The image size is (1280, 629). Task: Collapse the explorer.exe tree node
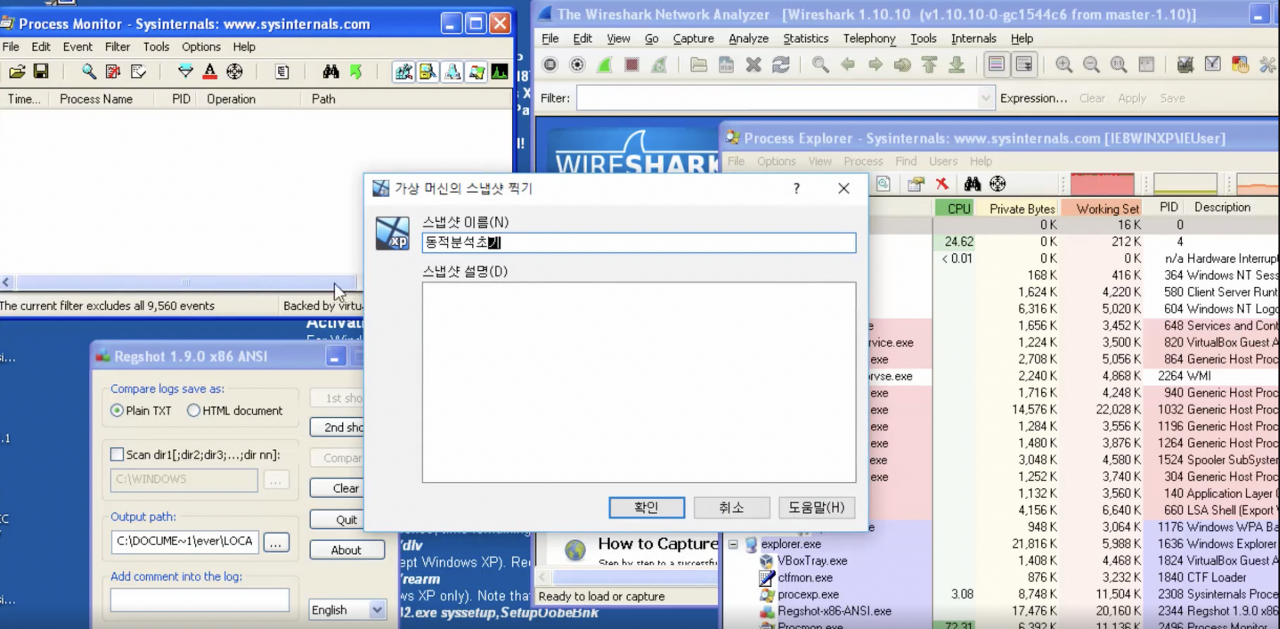733,544
